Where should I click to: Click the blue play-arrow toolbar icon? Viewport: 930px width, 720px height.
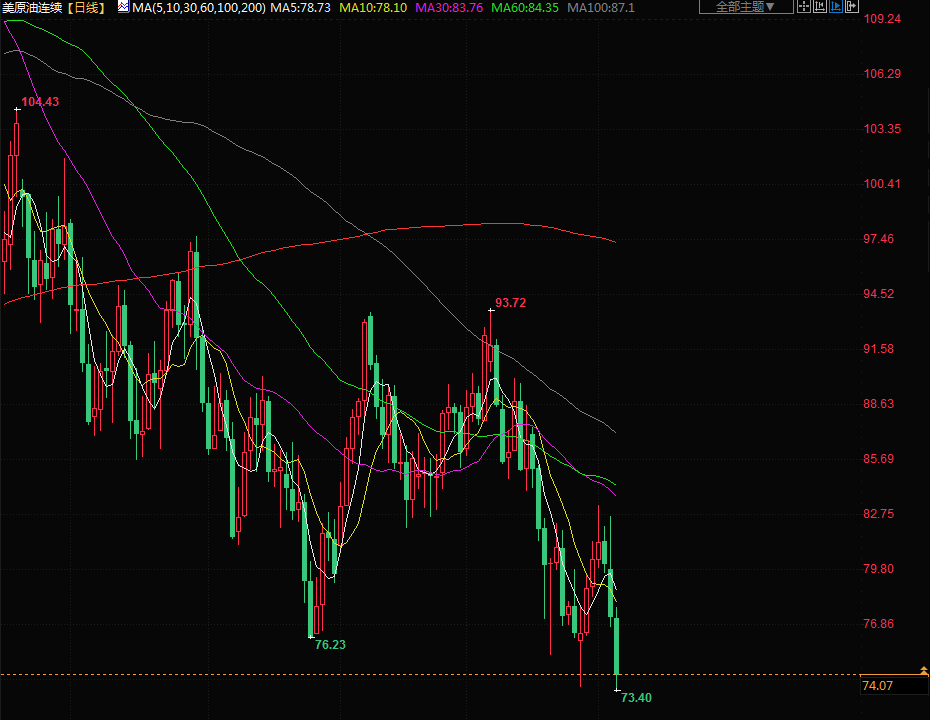tap(837, 7)
